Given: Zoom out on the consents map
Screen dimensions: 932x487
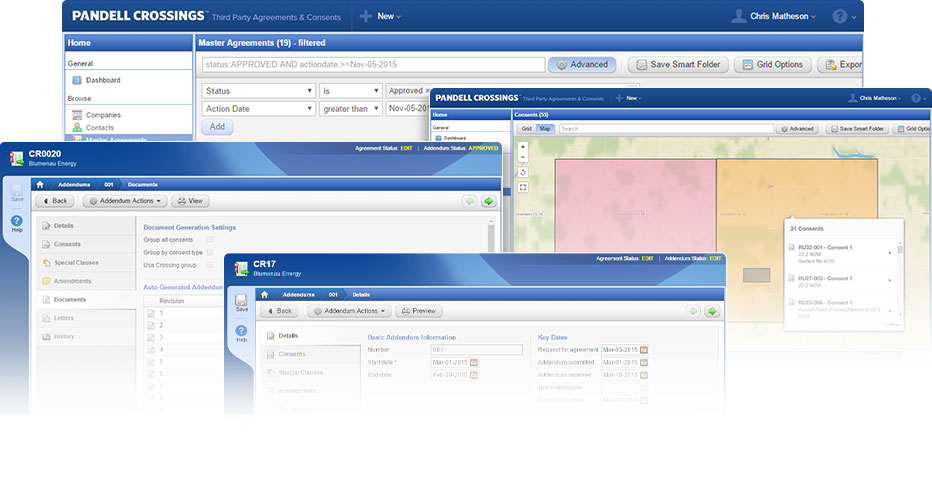Looking at the screenshot, I should [x=522, y=157].
